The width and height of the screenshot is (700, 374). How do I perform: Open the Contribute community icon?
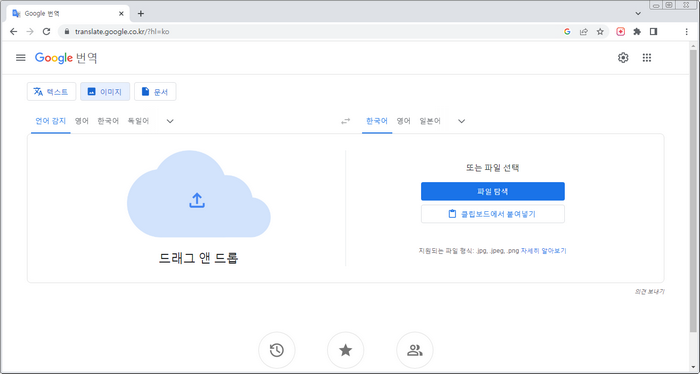coord(415,350)
